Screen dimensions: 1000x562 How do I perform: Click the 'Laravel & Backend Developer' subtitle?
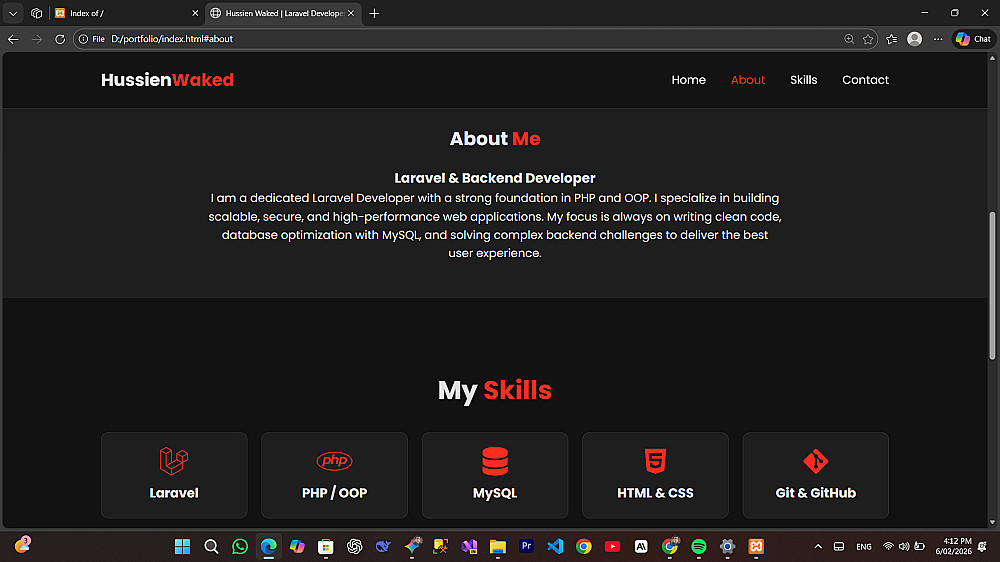495,178
